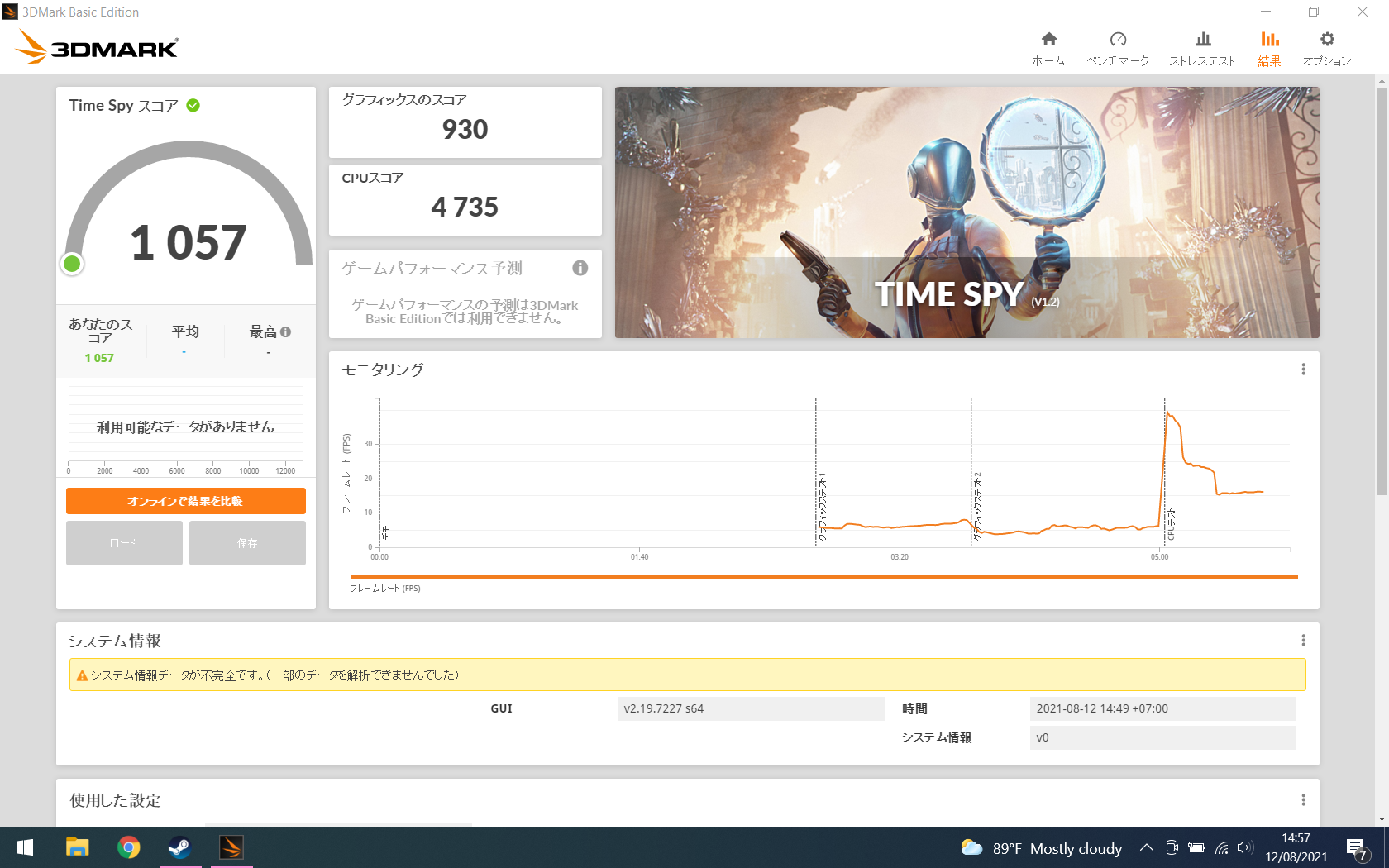The height and width of the screenshot is (868, 1389).
Task: Click the taskbar clock showing 14:57
Action: (x=1296, y=847)
